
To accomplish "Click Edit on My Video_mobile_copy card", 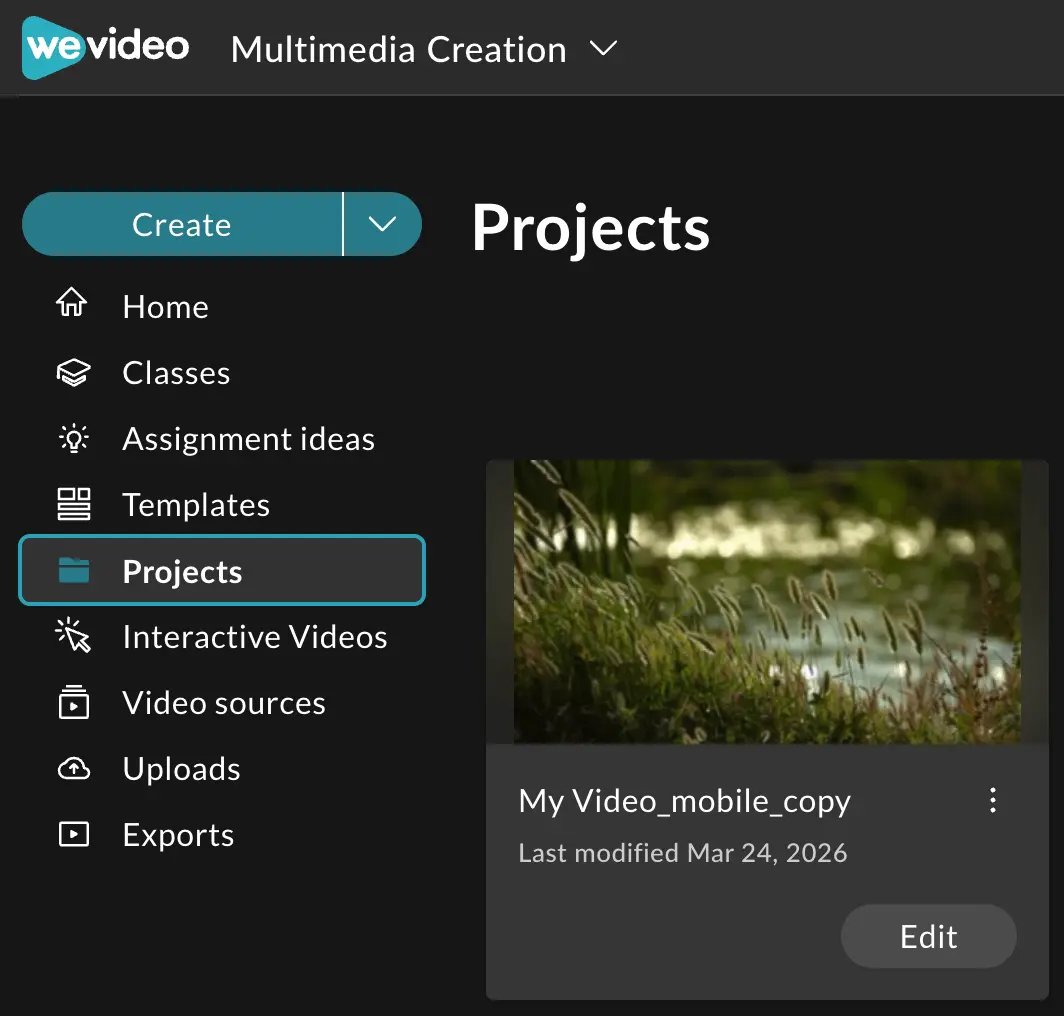I will [x=928, y=937].
